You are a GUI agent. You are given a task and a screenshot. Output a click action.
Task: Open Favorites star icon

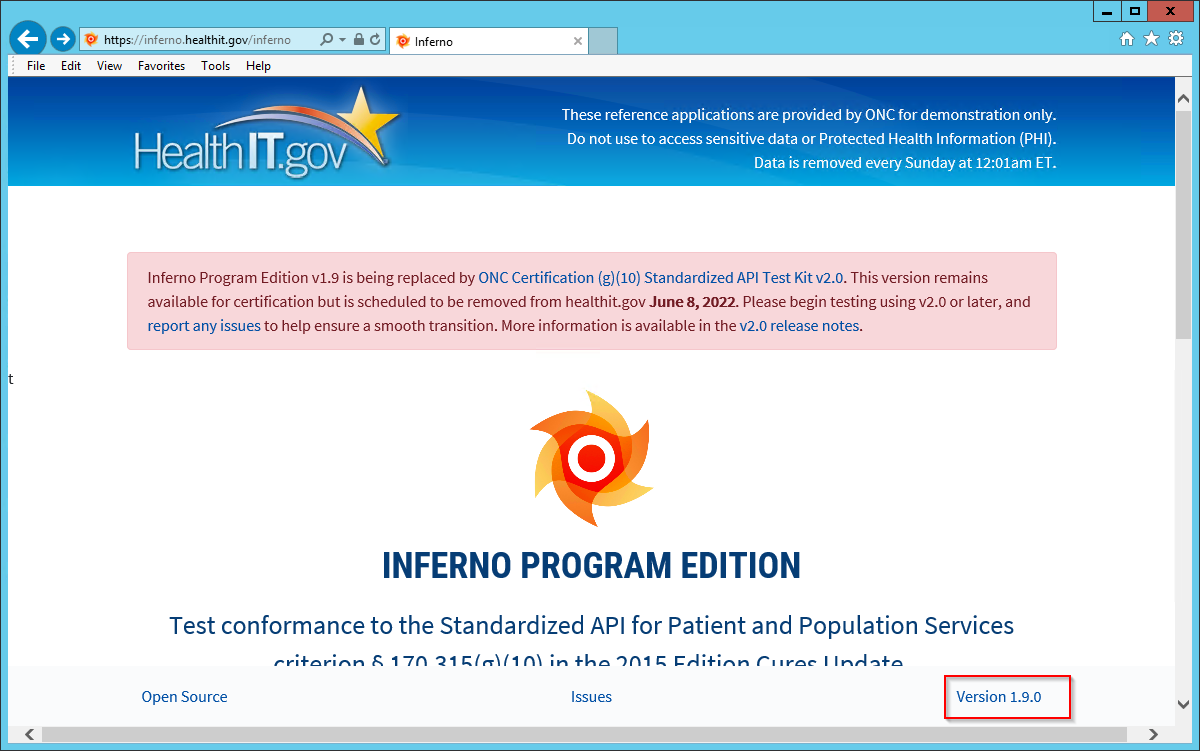point(1151,39)
